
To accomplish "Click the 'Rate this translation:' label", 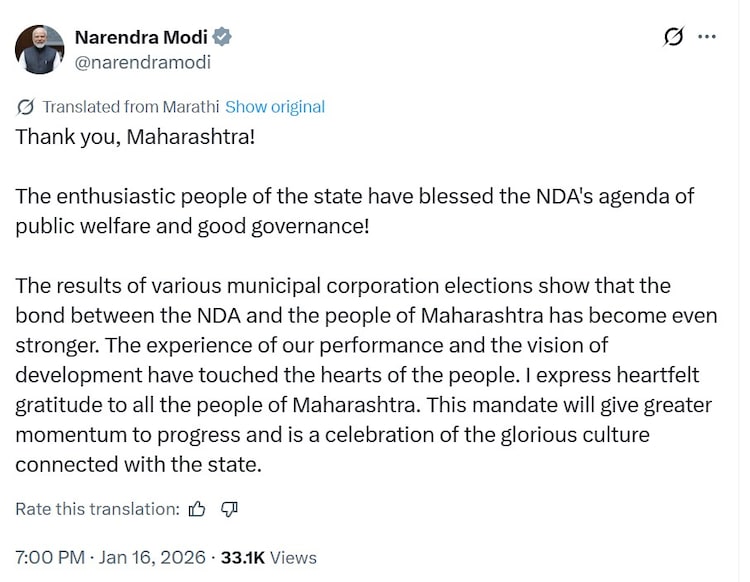I will coord(97,509).
